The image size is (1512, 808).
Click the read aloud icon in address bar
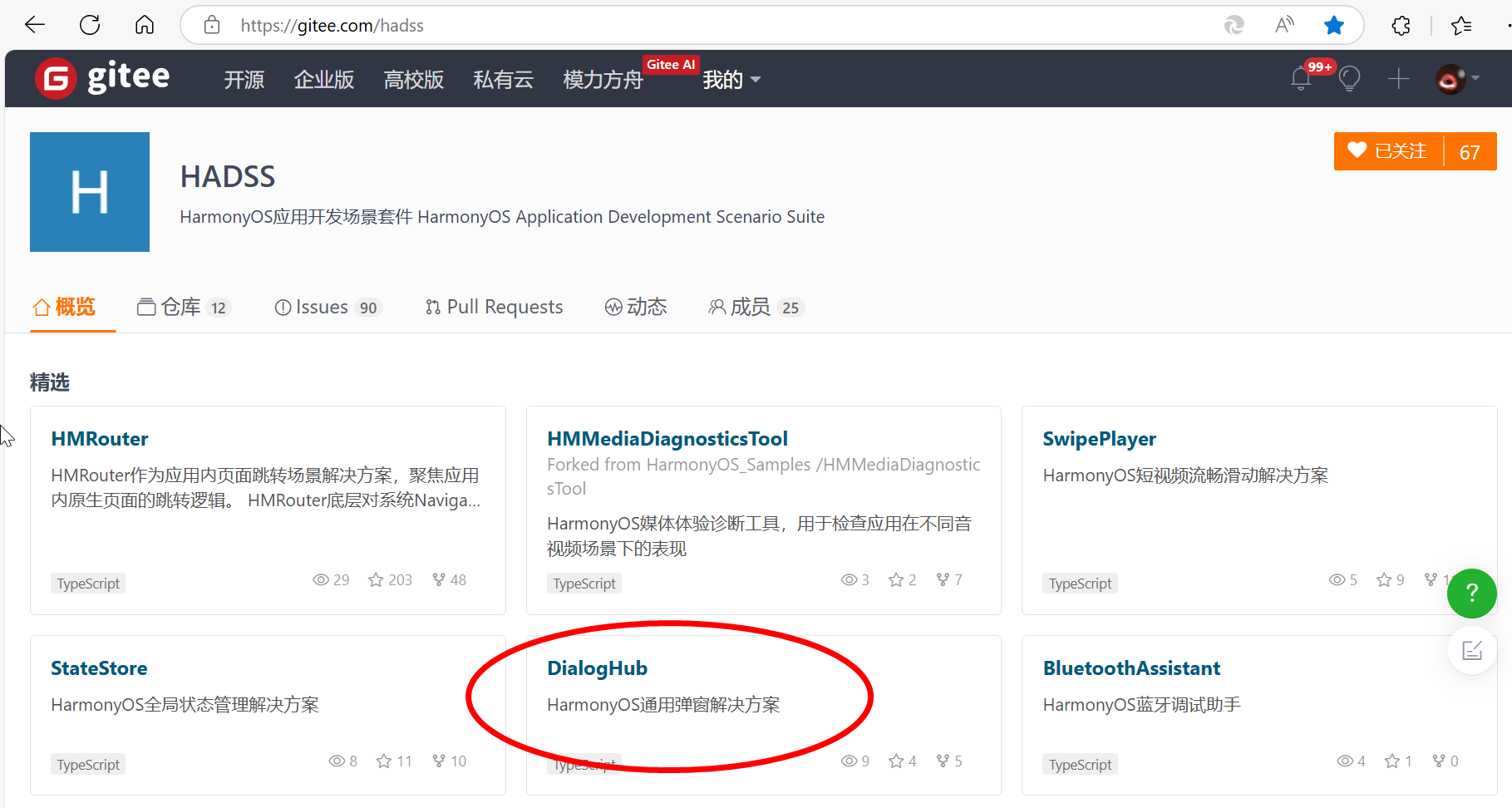[x=1284, y=25]
